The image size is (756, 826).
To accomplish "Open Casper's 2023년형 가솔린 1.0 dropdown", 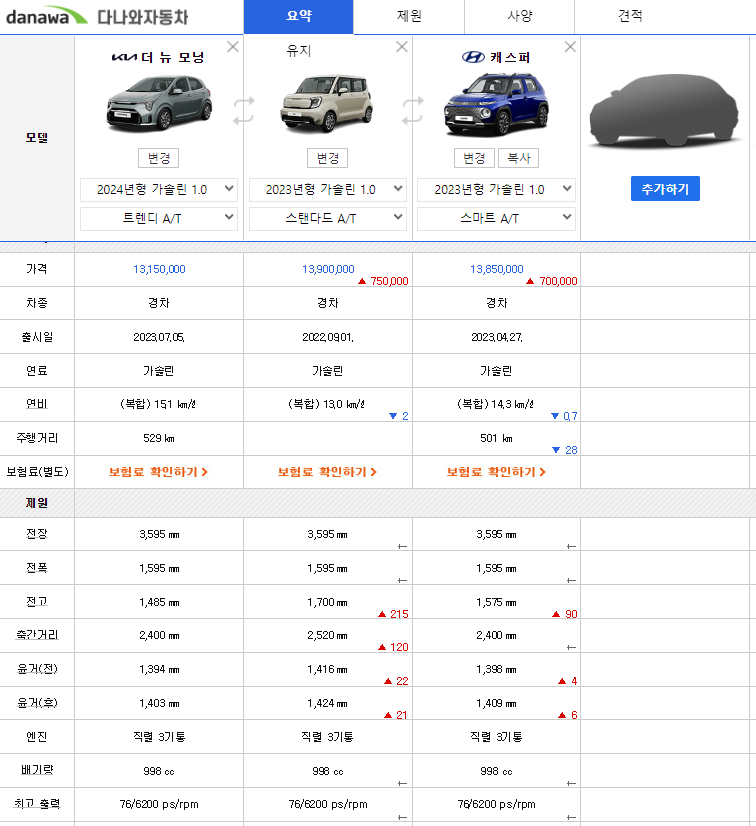I will click(496, 190).
